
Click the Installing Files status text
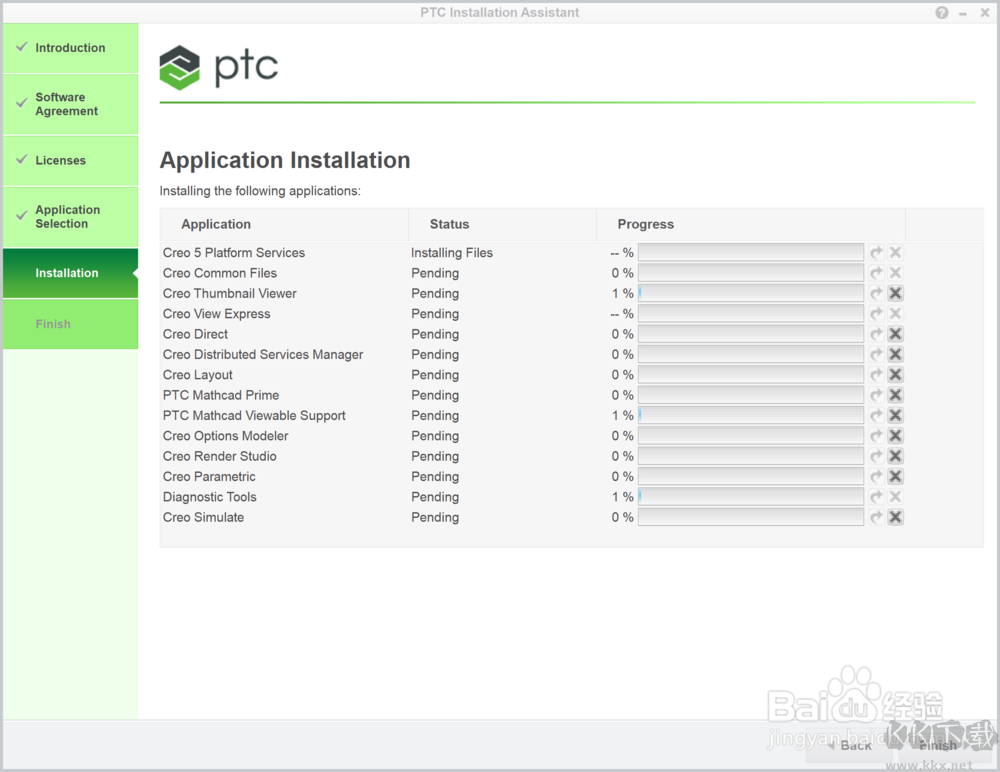(x=452, y=253)
